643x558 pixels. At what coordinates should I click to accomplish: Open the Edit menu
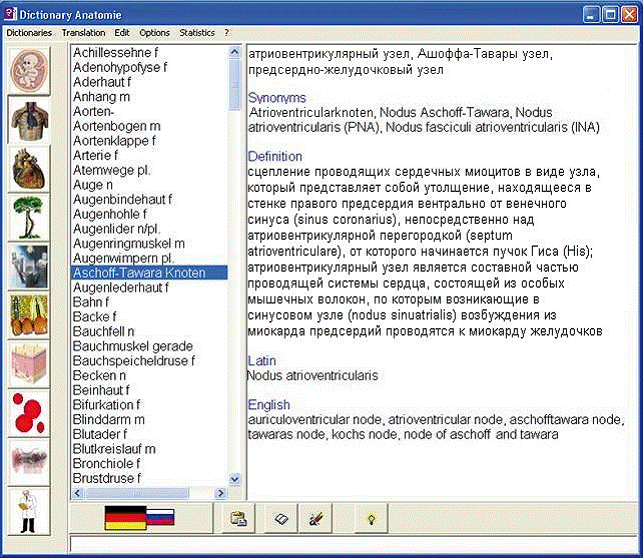click(x=122, y=33)
